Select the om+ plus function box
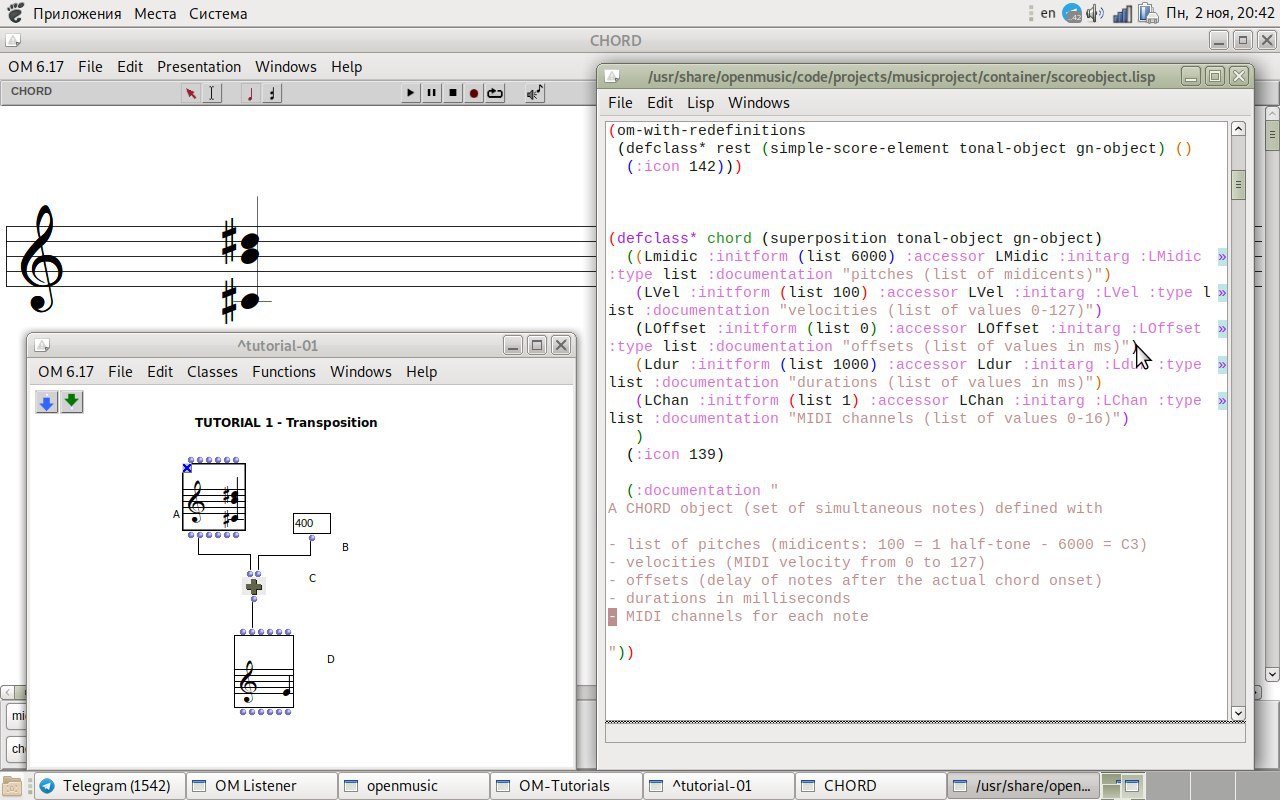 254,587
